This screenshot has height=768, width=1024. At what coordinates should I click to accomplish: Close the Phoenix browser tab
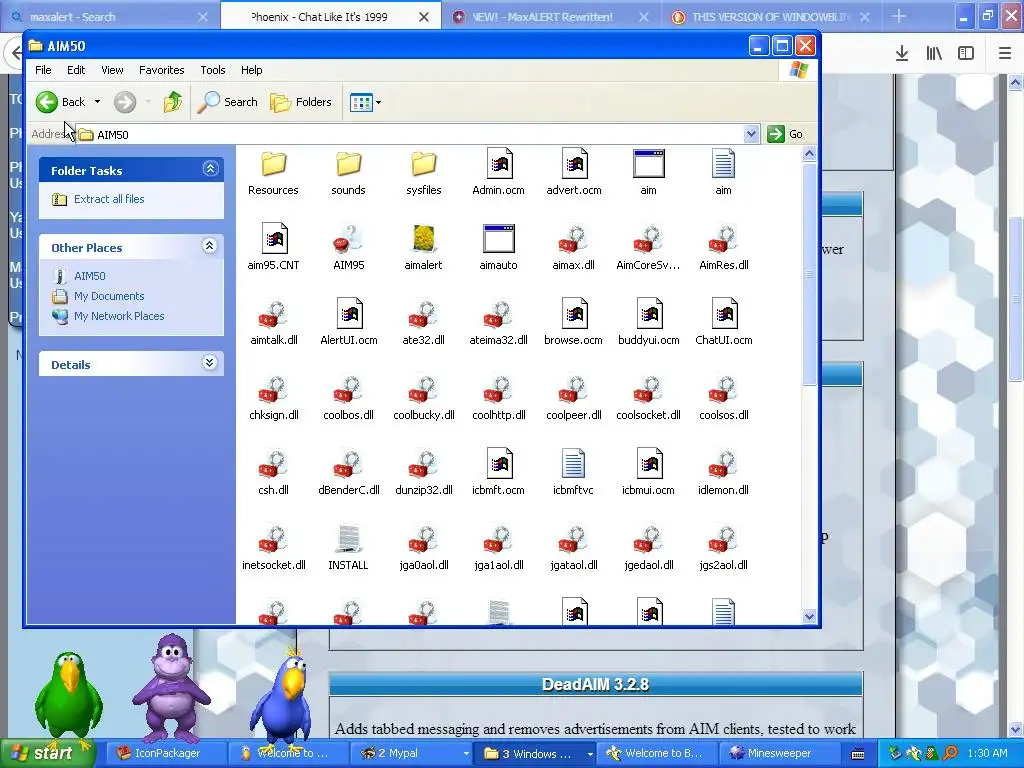424,17
